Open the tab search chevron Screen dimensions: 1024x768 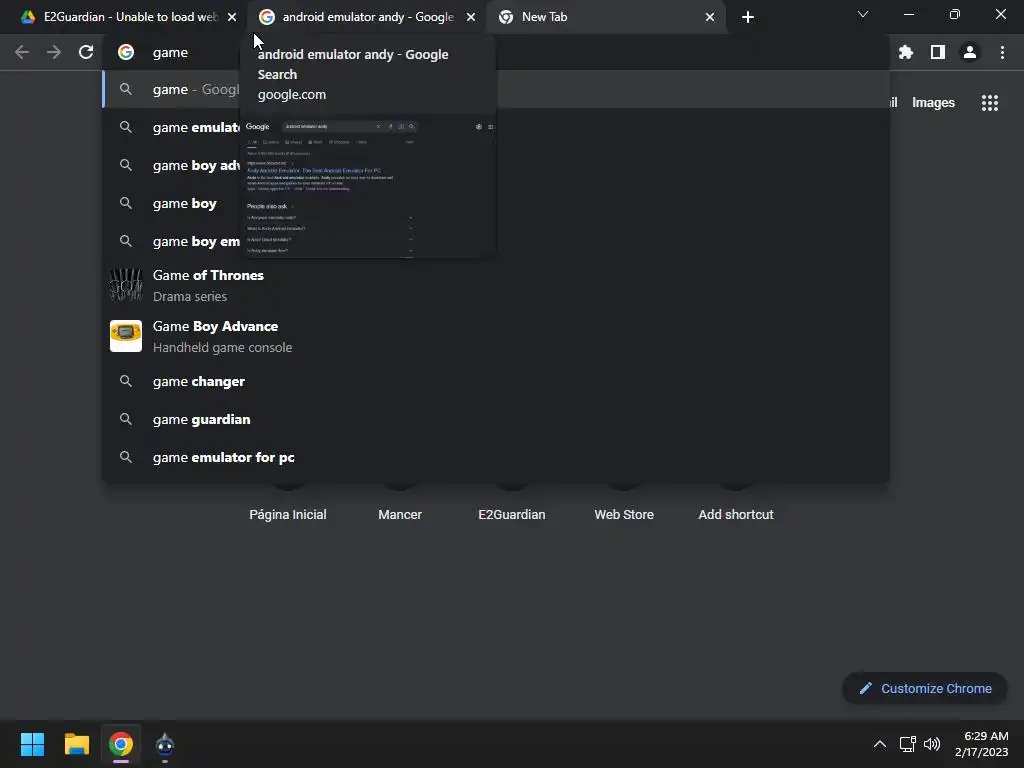click(863, 14)
